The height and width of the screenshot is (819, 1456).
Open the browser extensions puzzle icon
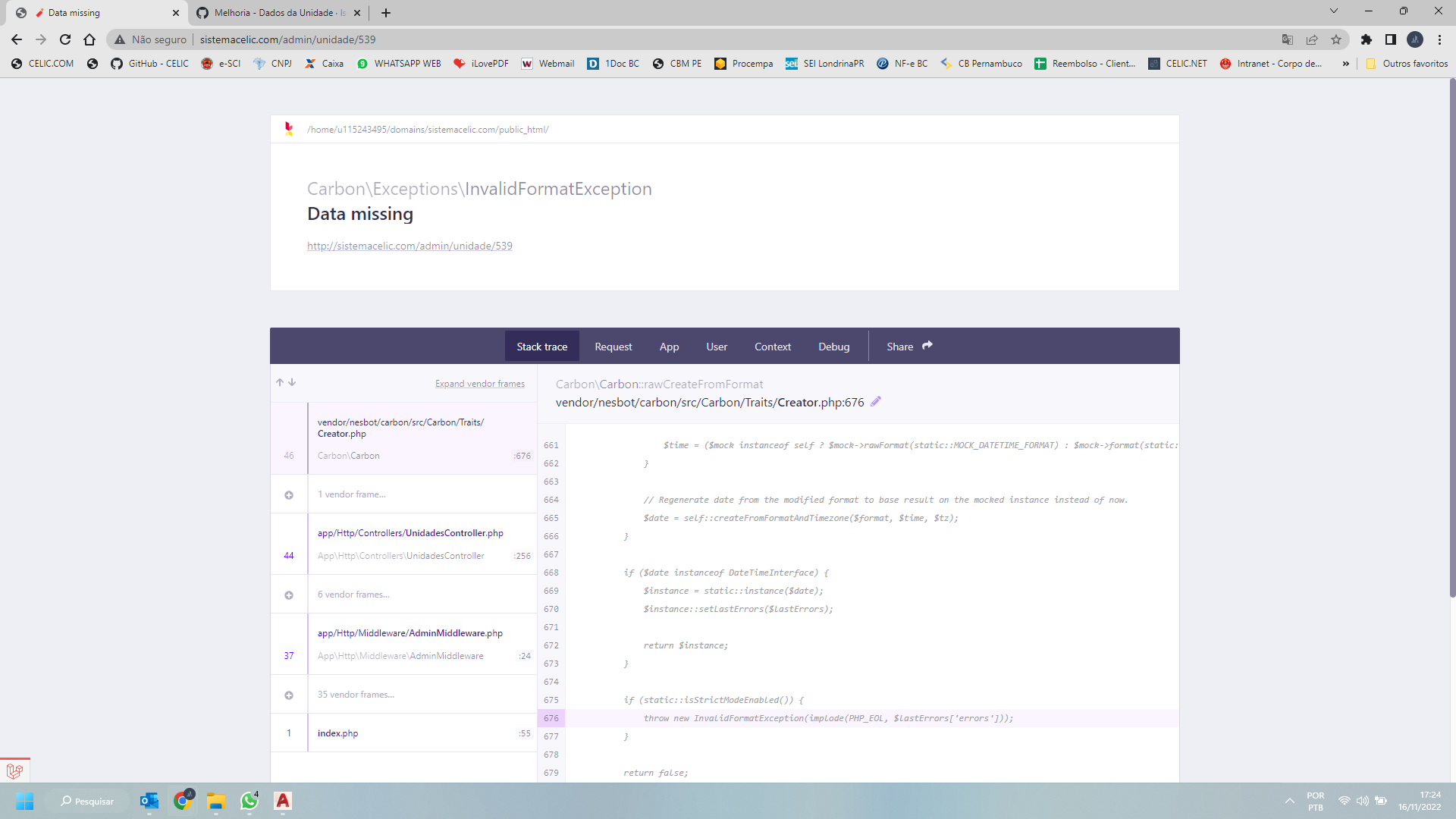[x=1367, y=39]
